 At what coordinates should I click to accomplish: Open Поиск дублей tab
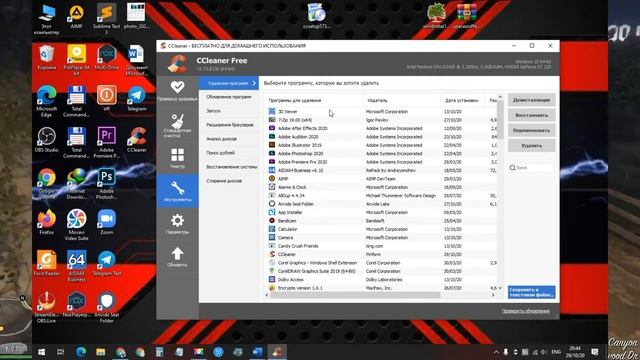pos(229,153)
